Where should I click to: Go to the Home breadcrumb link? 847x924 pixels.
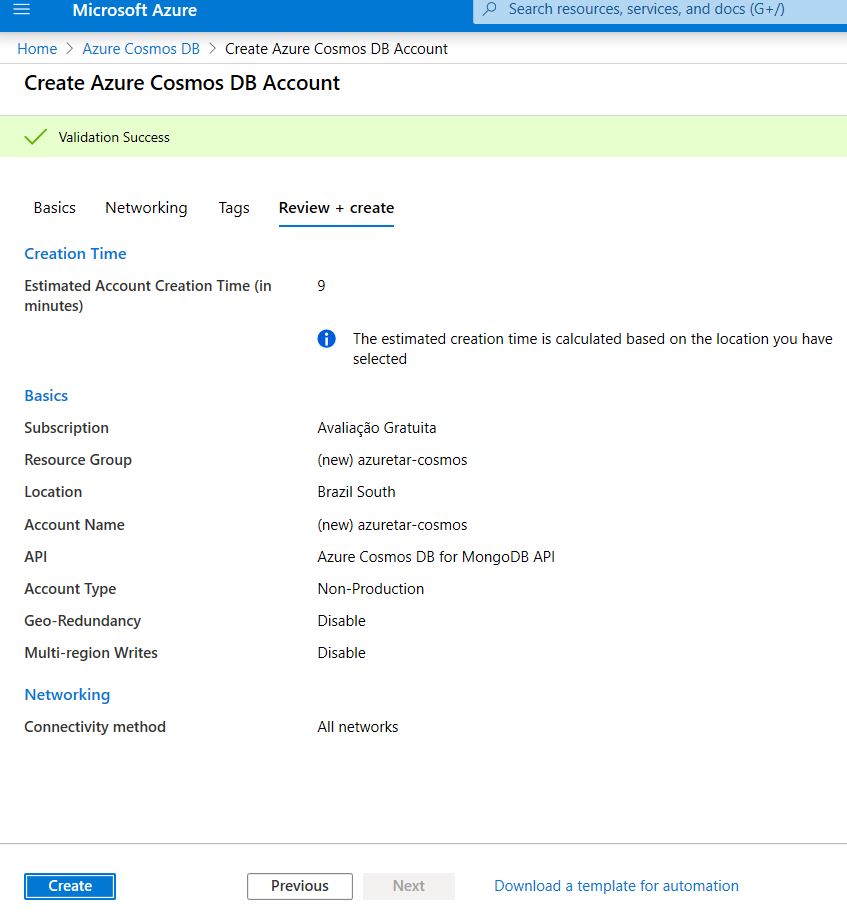[x=37, y=49]
